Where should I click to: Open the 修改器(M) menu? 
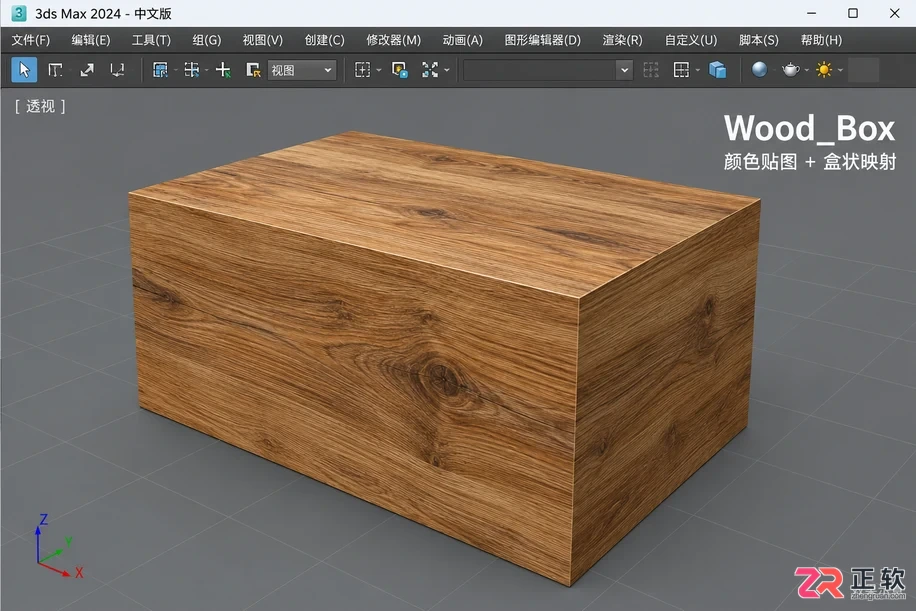coord(394,40)
